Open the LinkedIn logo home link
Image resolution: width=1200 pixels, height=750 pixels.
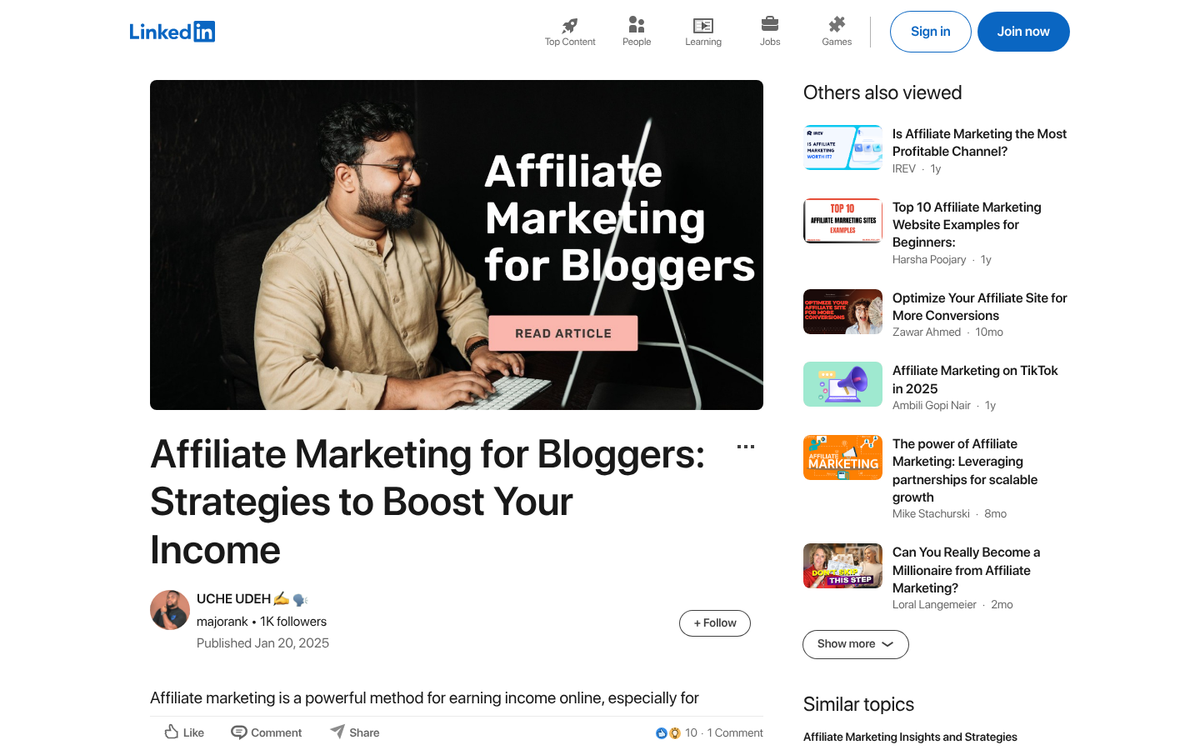[x=172, y=31]
